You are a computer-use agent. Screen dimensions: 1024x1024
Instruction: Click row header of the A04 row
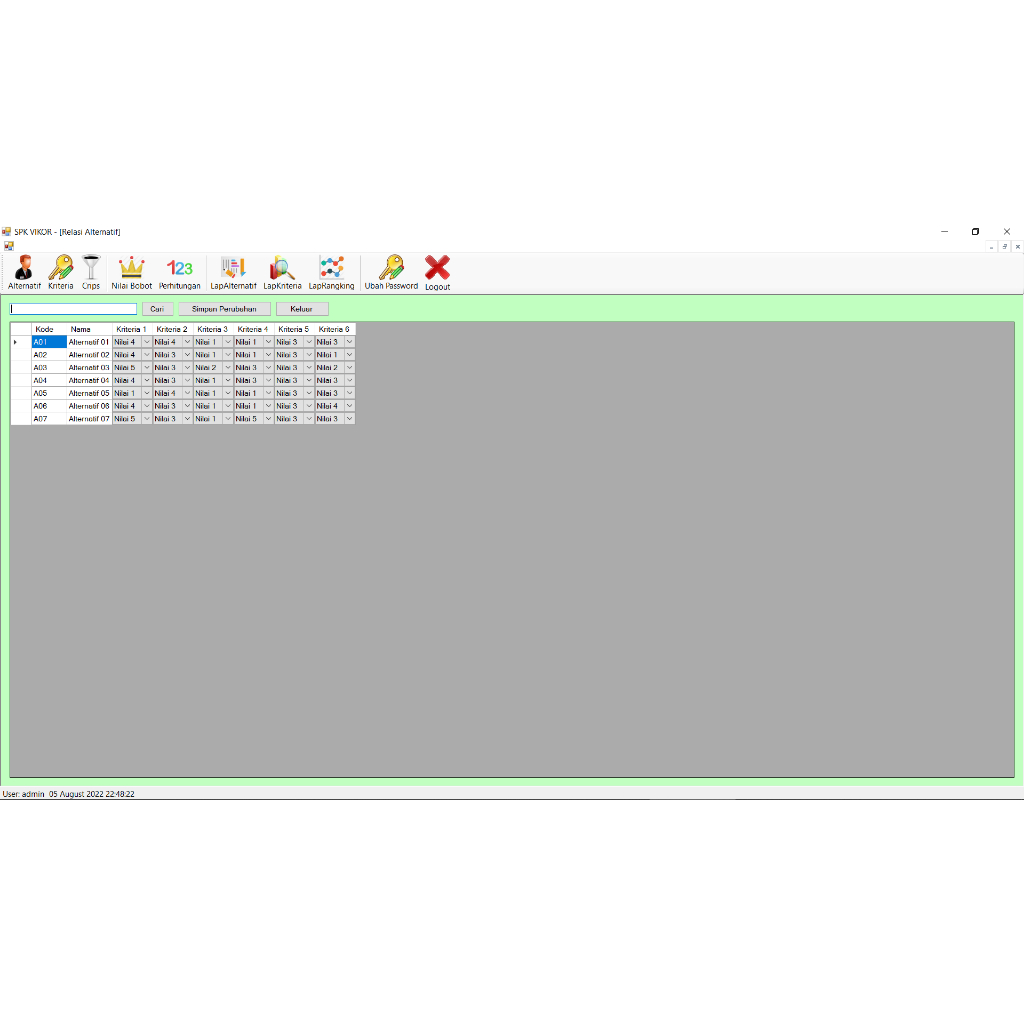(x=21, y=380)
